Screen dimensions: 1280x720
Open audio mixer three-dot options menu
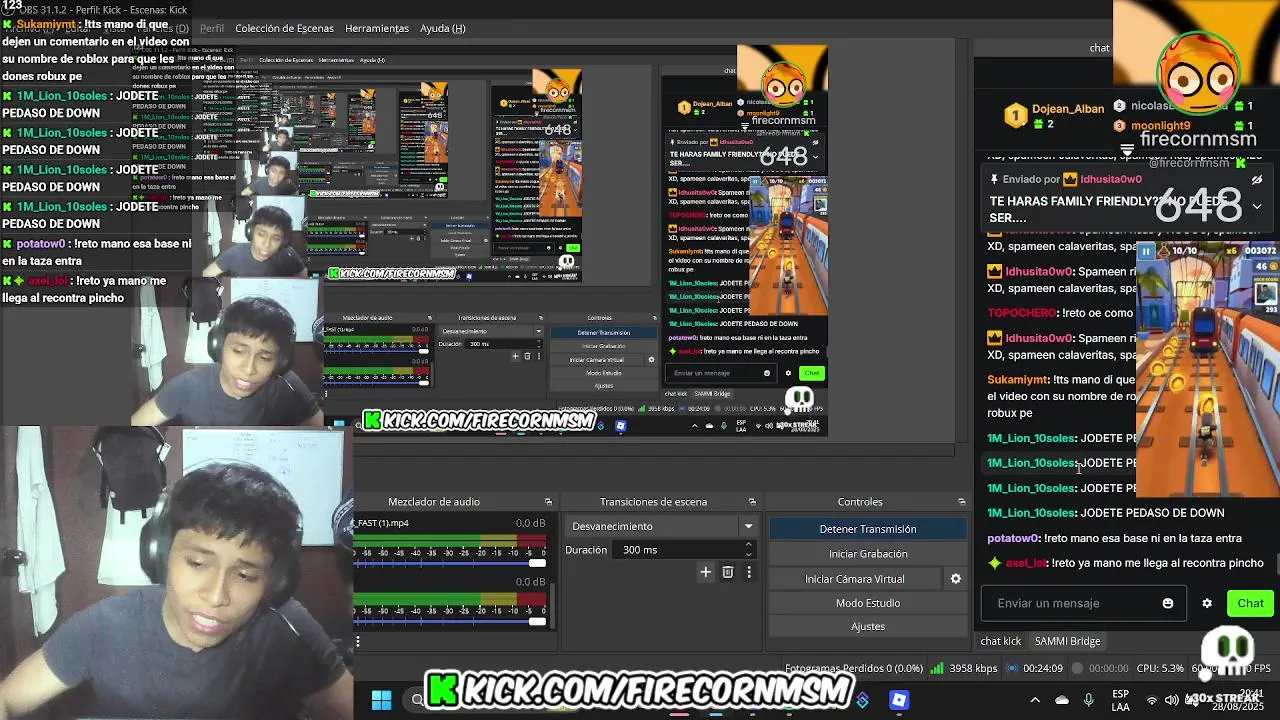pos(357,642)
